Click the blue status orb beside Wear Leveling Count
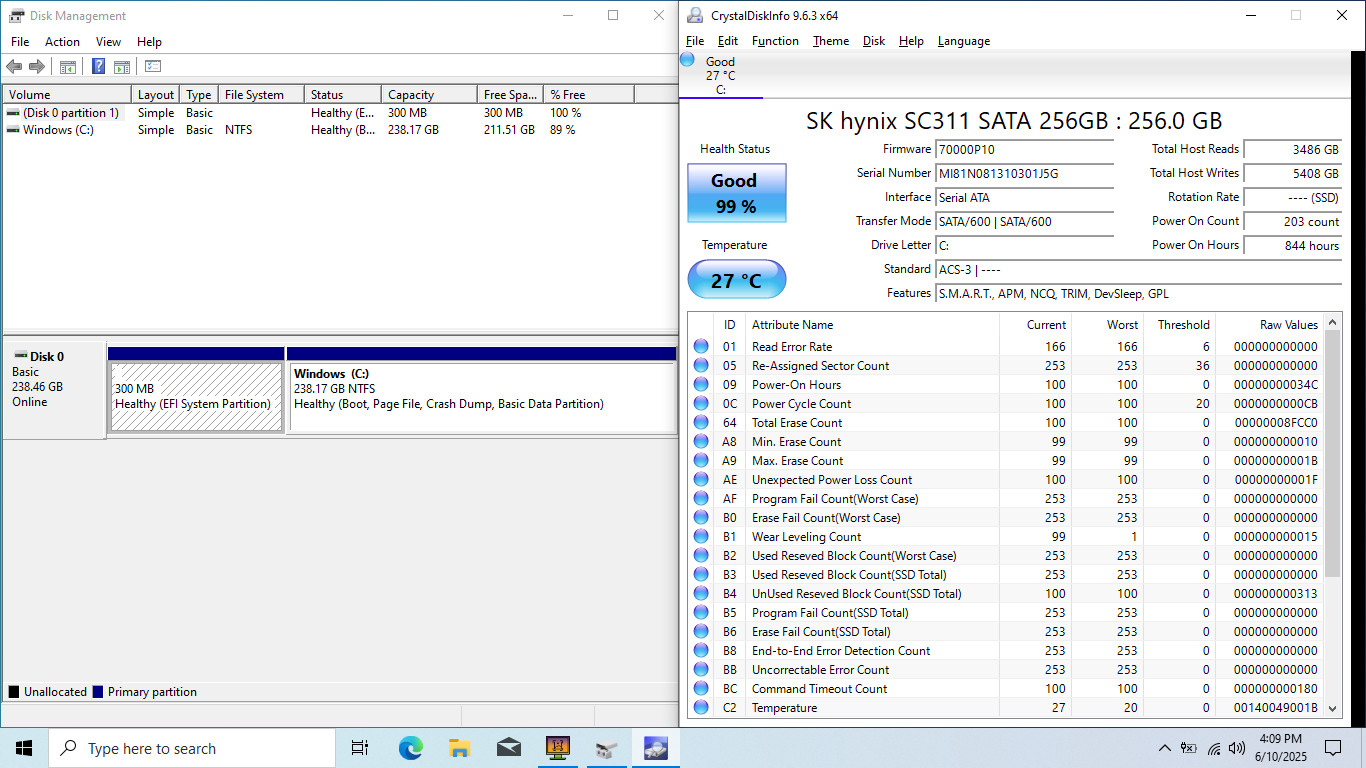 click(x=701, y=537)
